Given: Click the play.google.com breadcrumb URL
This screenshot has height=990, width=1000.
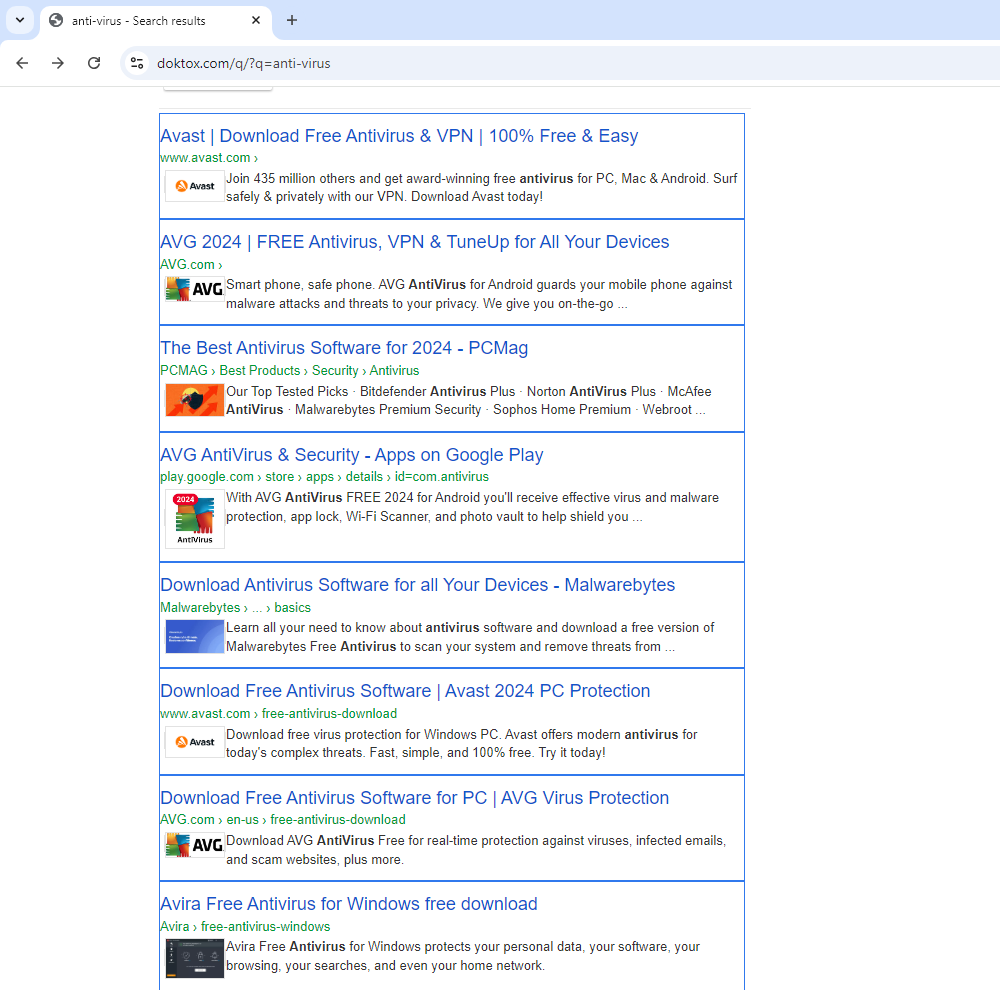Looking at the screenshot, I should click(x=207, y=477).
